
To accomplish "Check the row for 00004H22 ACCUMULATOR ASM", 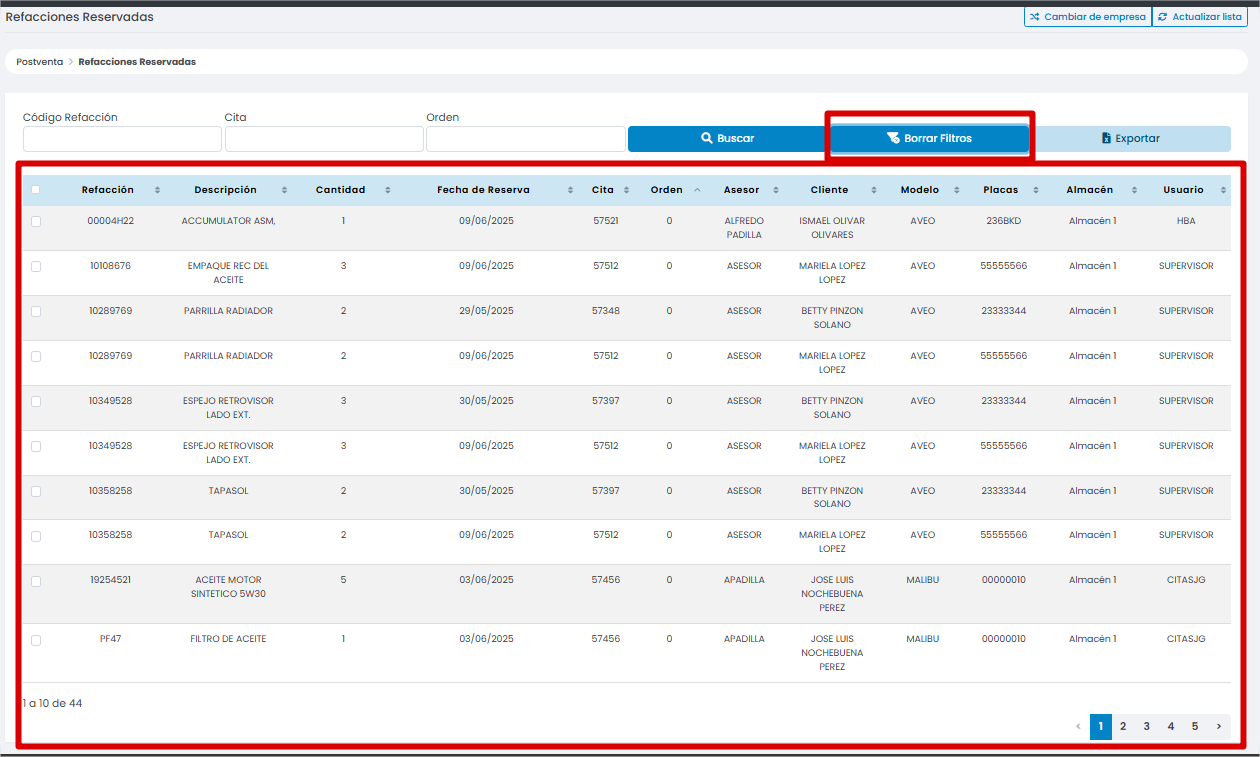I will 36,222.
